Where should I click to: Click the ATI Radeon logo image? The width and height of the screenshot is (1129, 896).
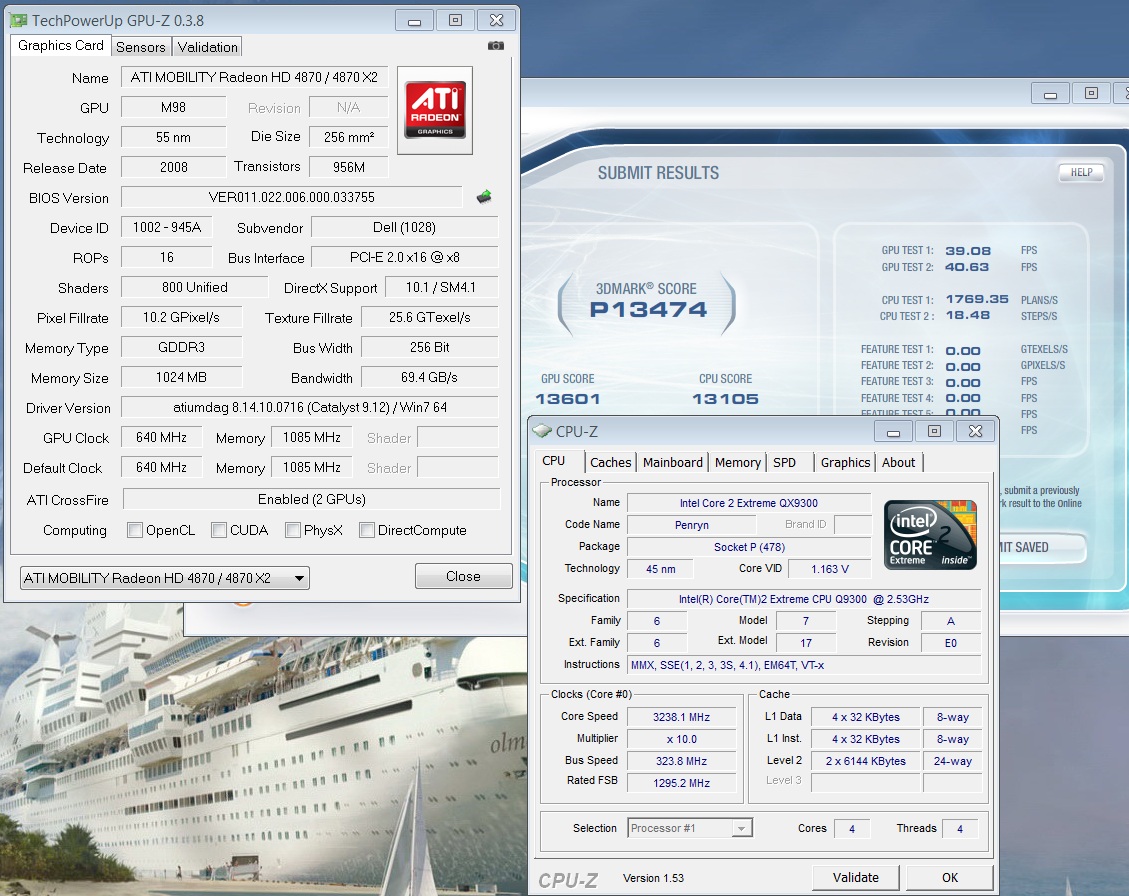coord(435,110)
